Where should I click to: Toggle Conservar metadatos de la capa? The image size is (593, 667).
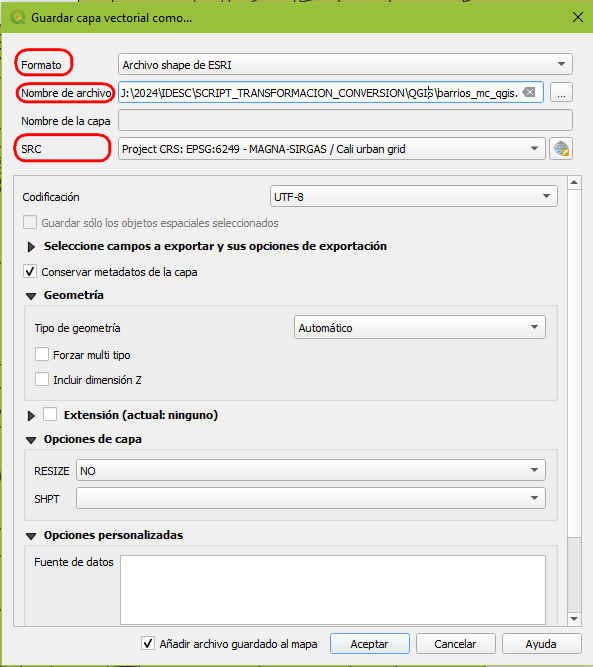click(x=30, y=271)
